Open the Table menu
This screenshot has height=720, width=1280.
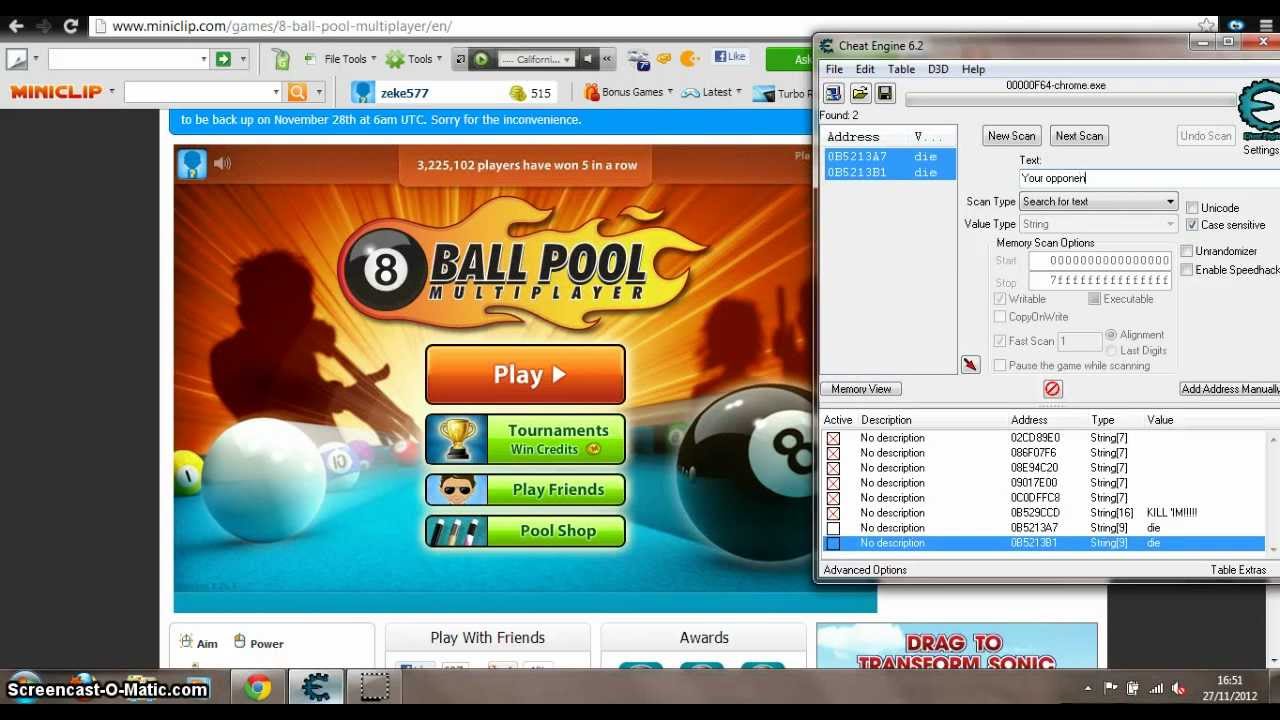pos(901,69)
